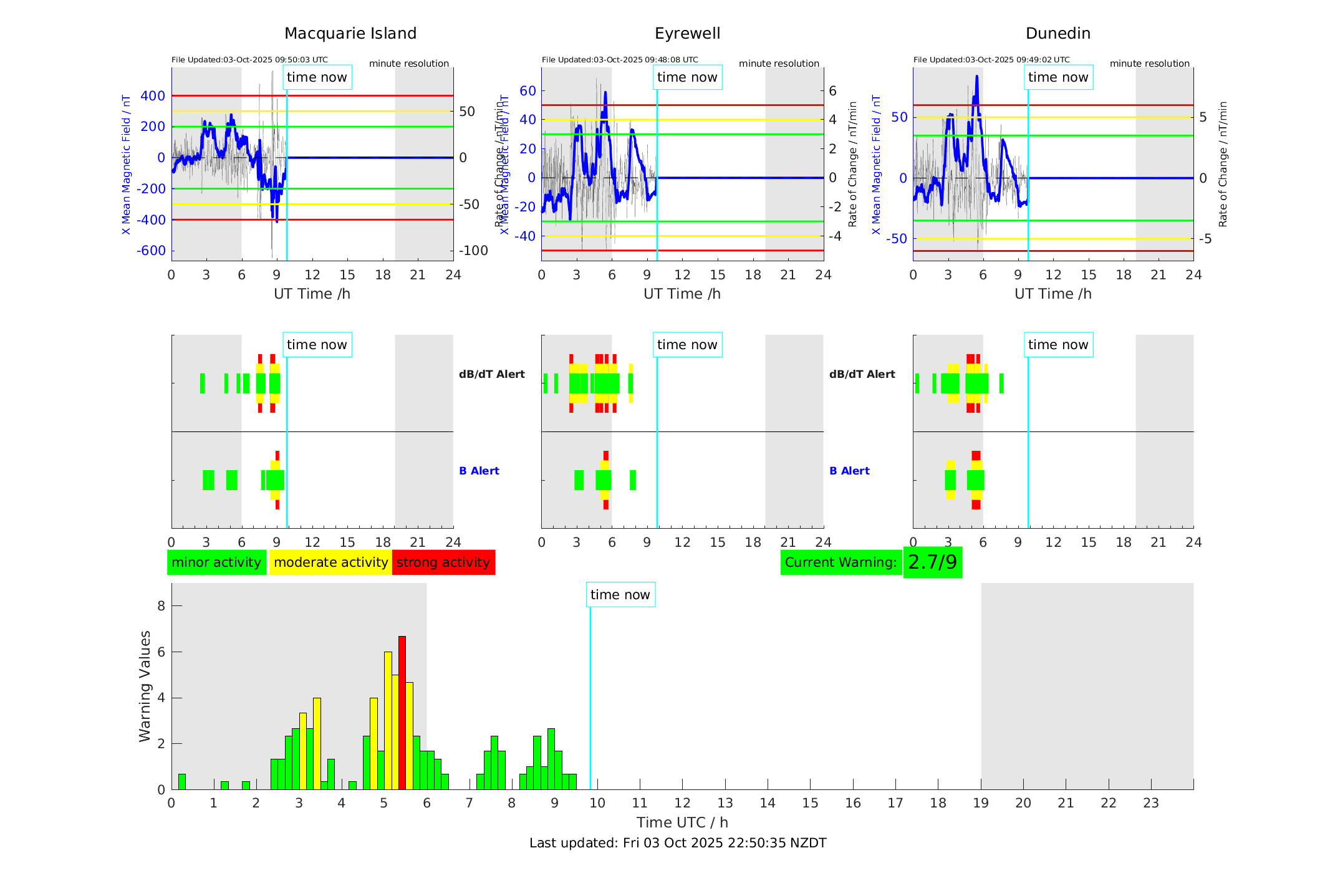The width and height of the screenshot is (1320, 896).
Task: Click the red strong activity legend swatch
Action: (443, 562)
